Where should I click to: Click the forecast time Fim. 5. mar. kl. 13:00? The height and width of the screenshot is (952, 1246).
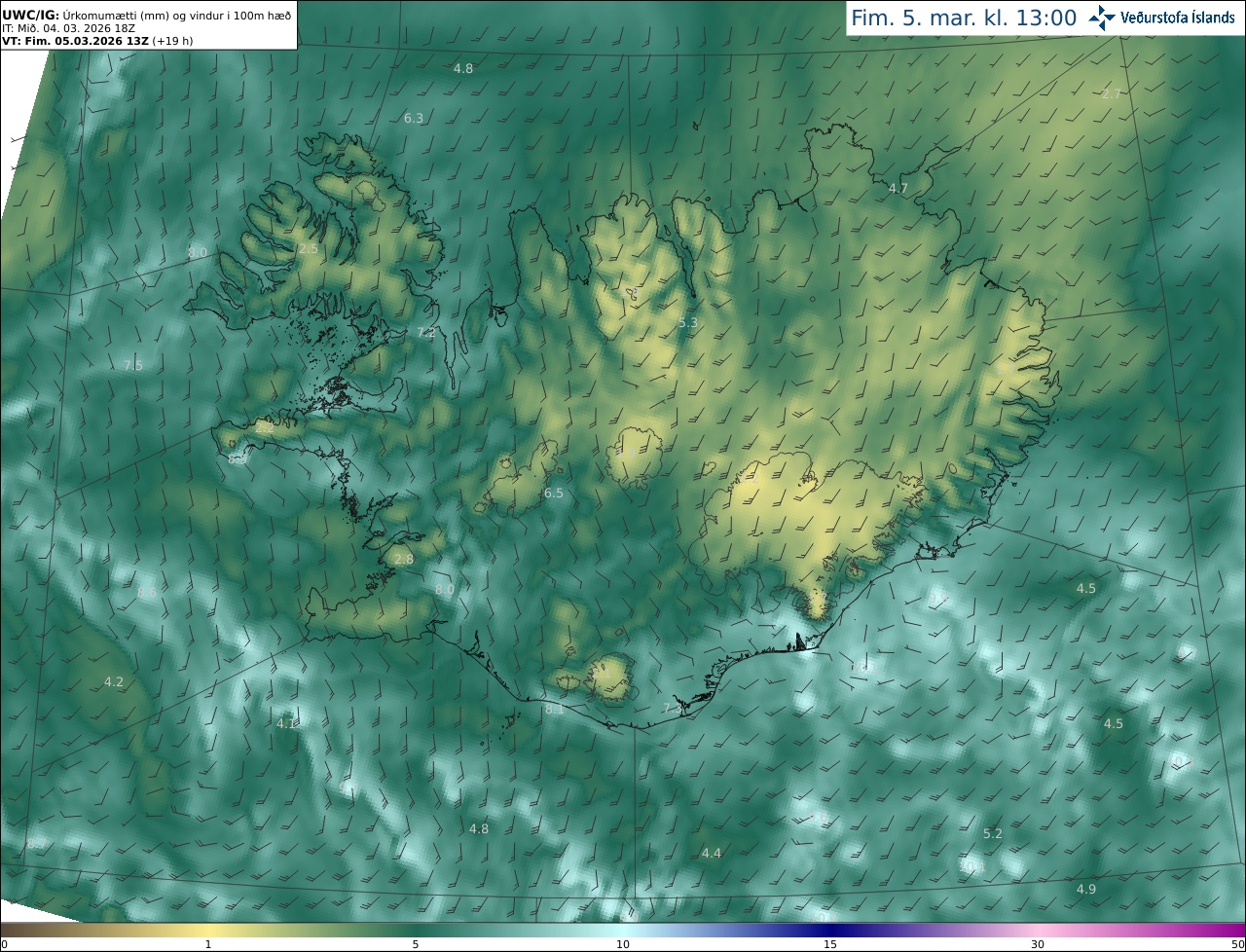point(964,18)
